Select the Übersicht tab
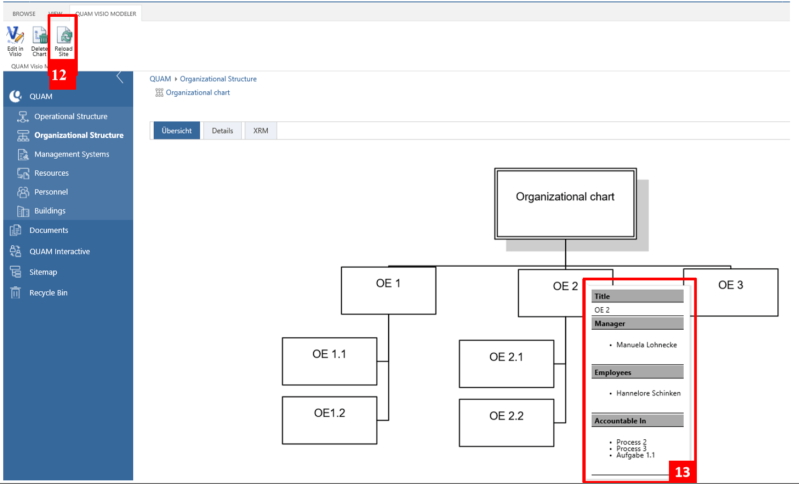 coord(176,131)
